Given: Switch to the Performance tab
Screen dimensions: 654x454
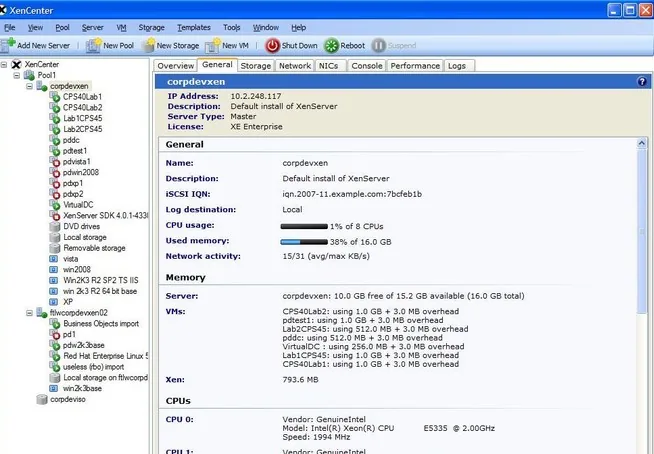Looking at the screenshot, I should (x=415, y=66).
